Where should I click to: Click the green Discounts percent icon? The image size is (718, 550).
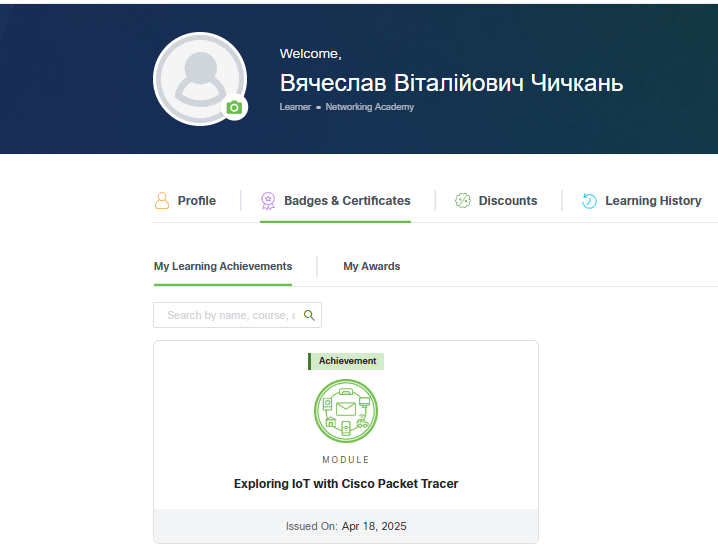pyautogui.click(x=462, y=201)
